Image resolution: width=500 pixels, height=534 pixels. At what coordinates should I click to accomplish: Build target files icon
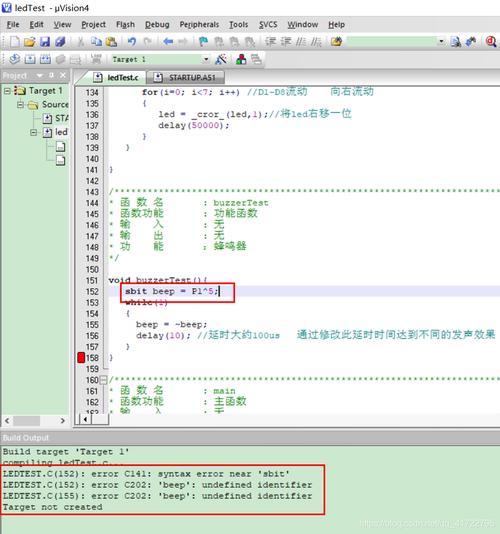coord(30,59)
